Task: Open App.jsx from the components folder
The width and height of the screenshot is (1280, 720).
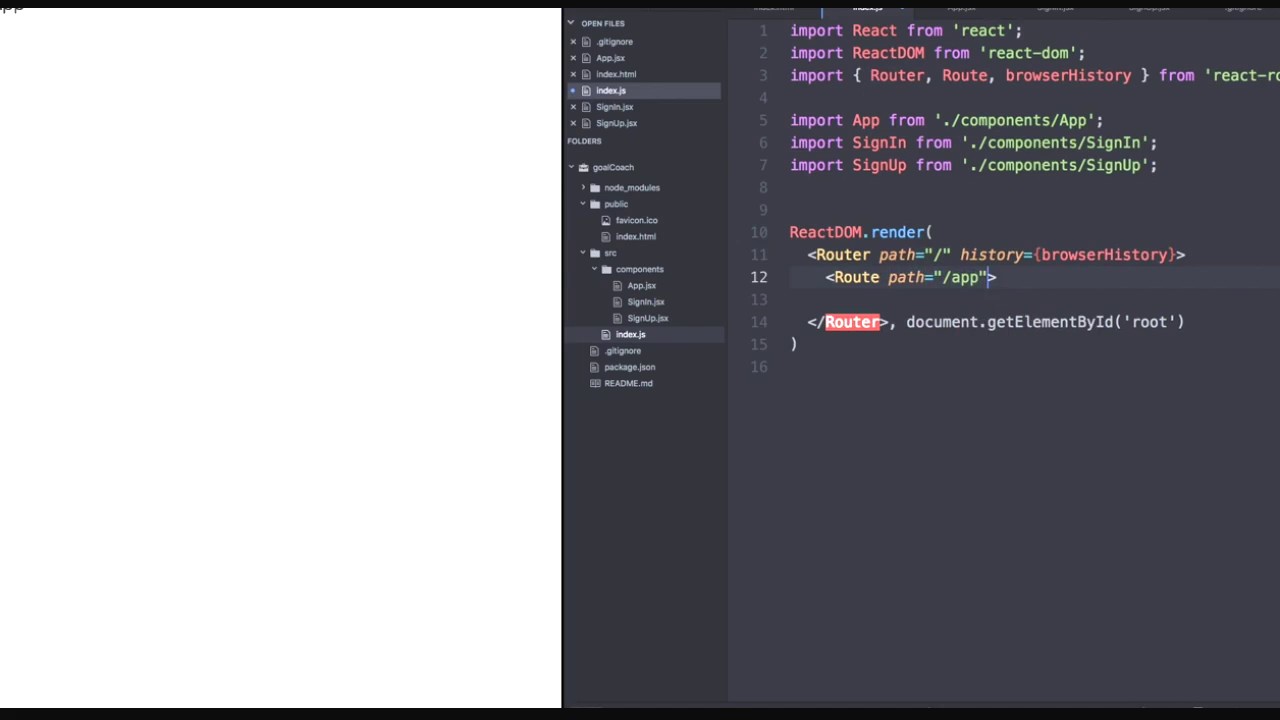Action: pos(641,286)
